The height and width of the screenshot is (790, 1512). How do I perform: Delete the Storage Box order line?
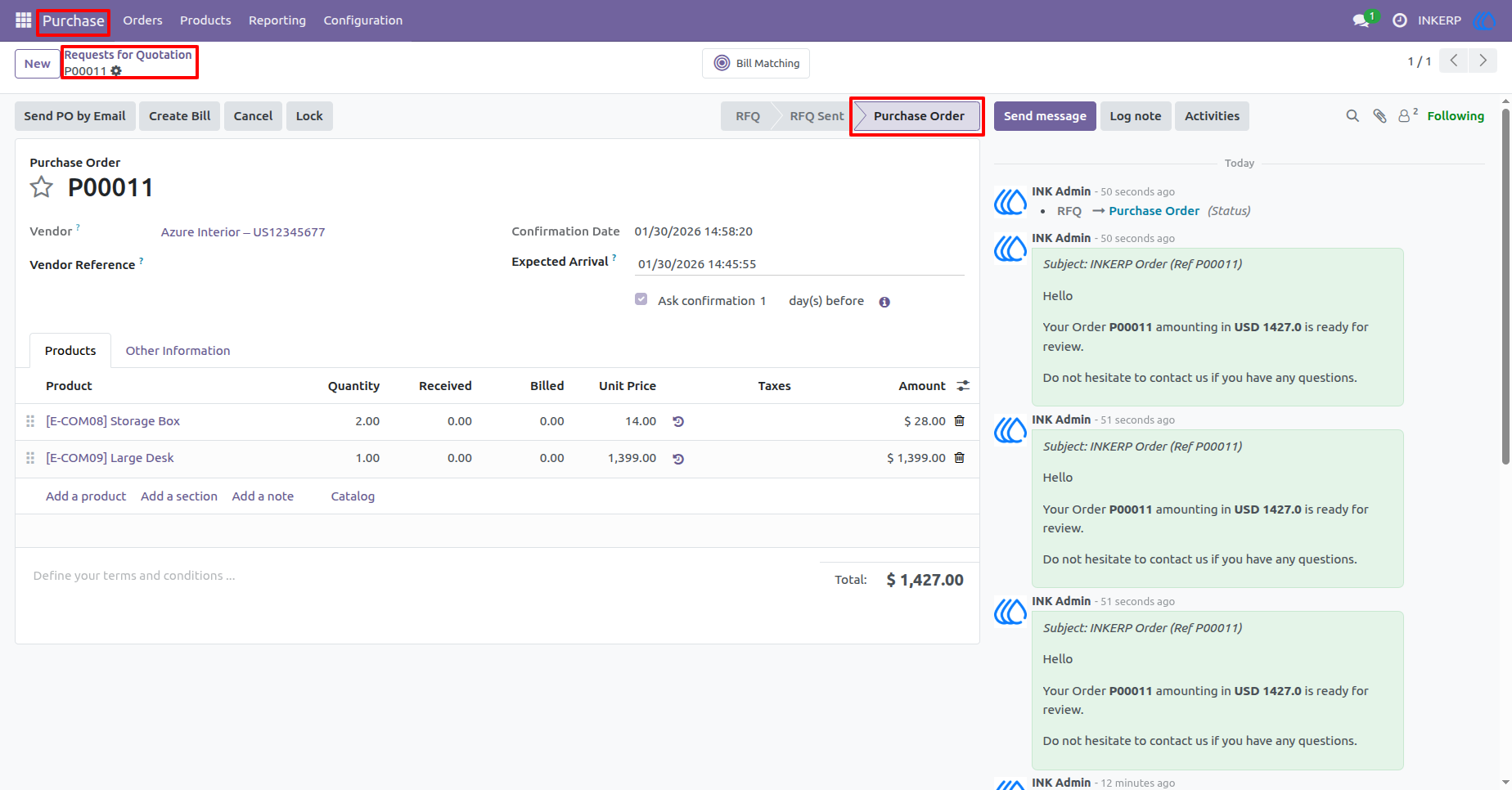click(960, 421)
